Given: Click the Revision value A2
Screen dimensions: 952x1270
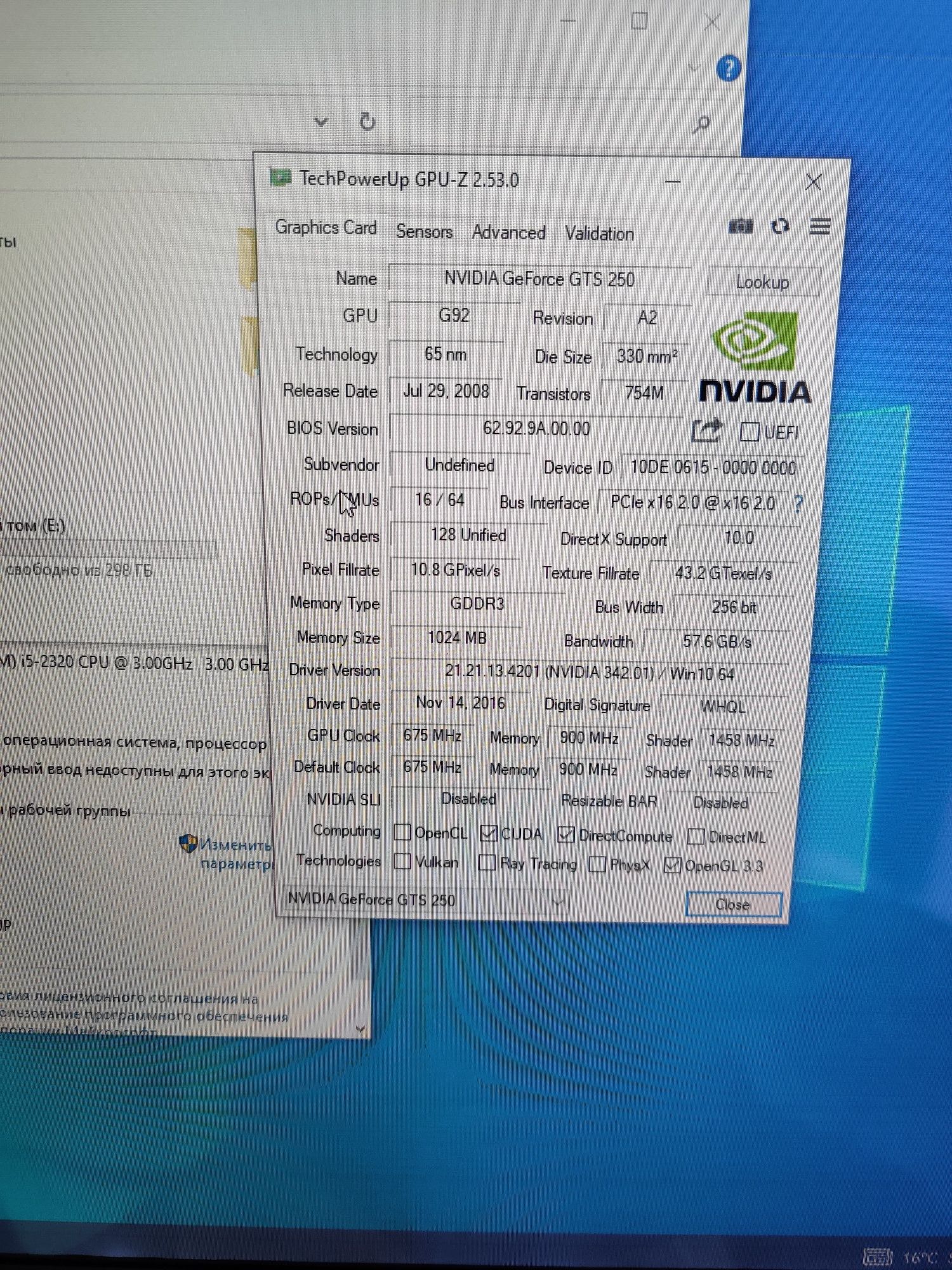Looking at the screenshot, I should pyautogui.click(x=647, y=317).
